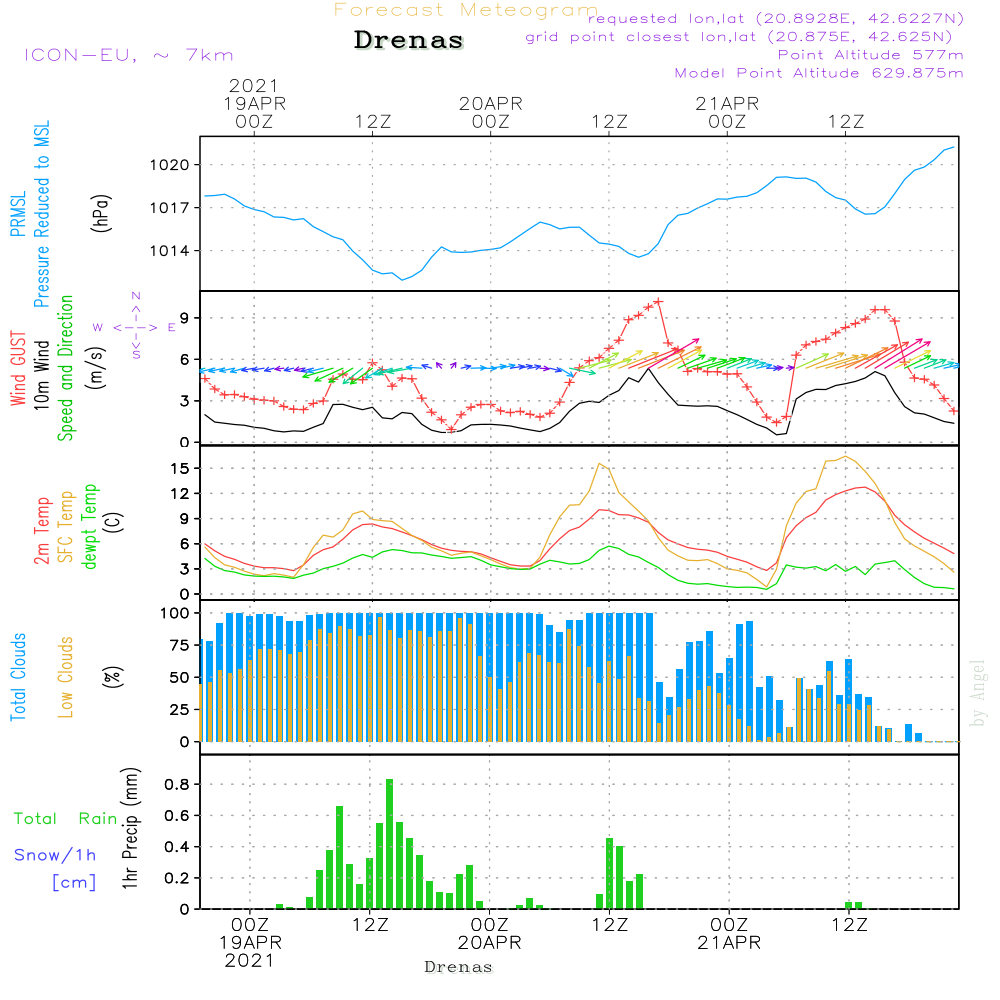
Task: Select the "Point Altitude 577m" text
Action: (871, 55)
